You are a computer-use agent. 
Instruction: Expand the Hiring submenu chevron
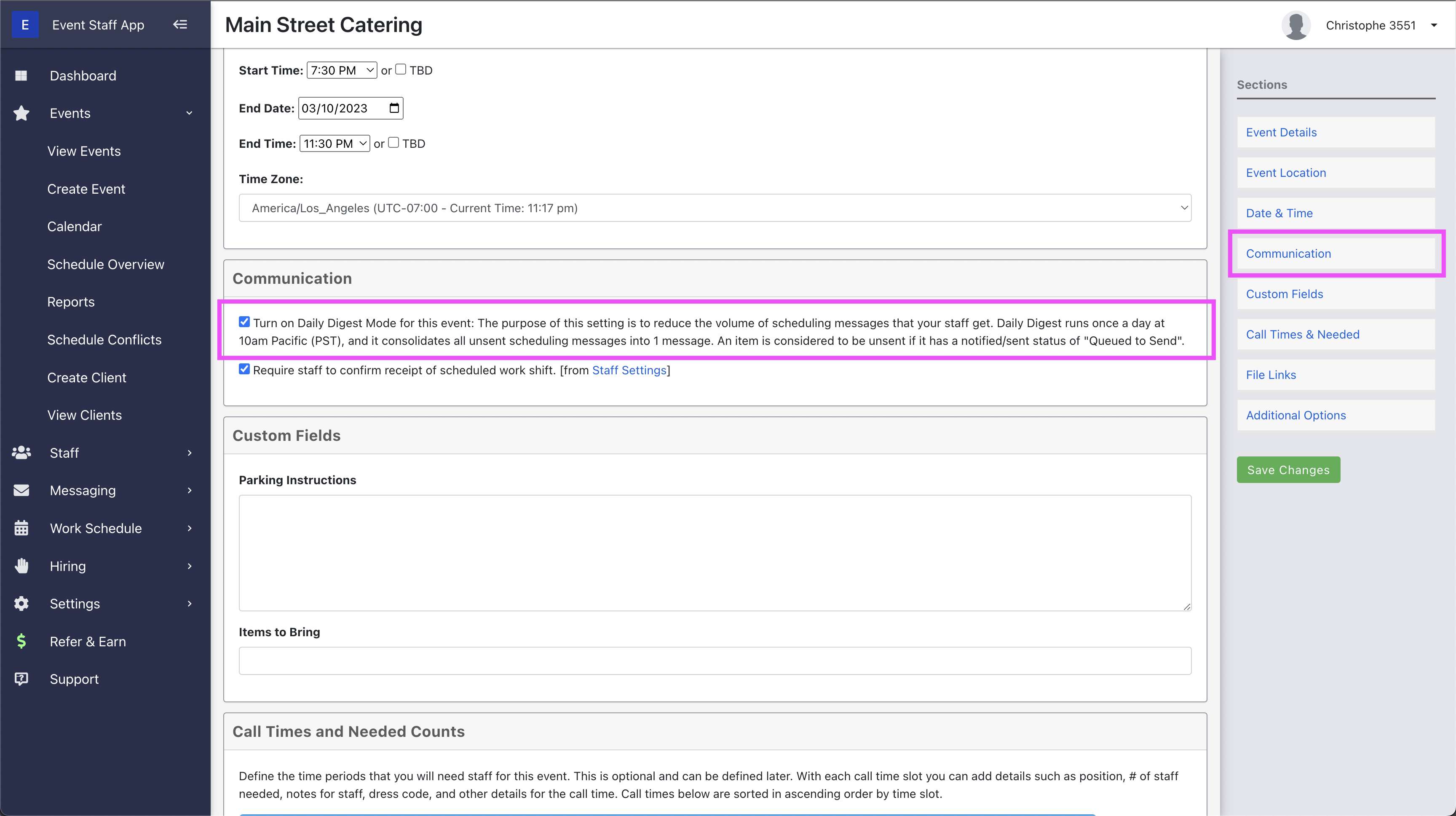[189, 566]
